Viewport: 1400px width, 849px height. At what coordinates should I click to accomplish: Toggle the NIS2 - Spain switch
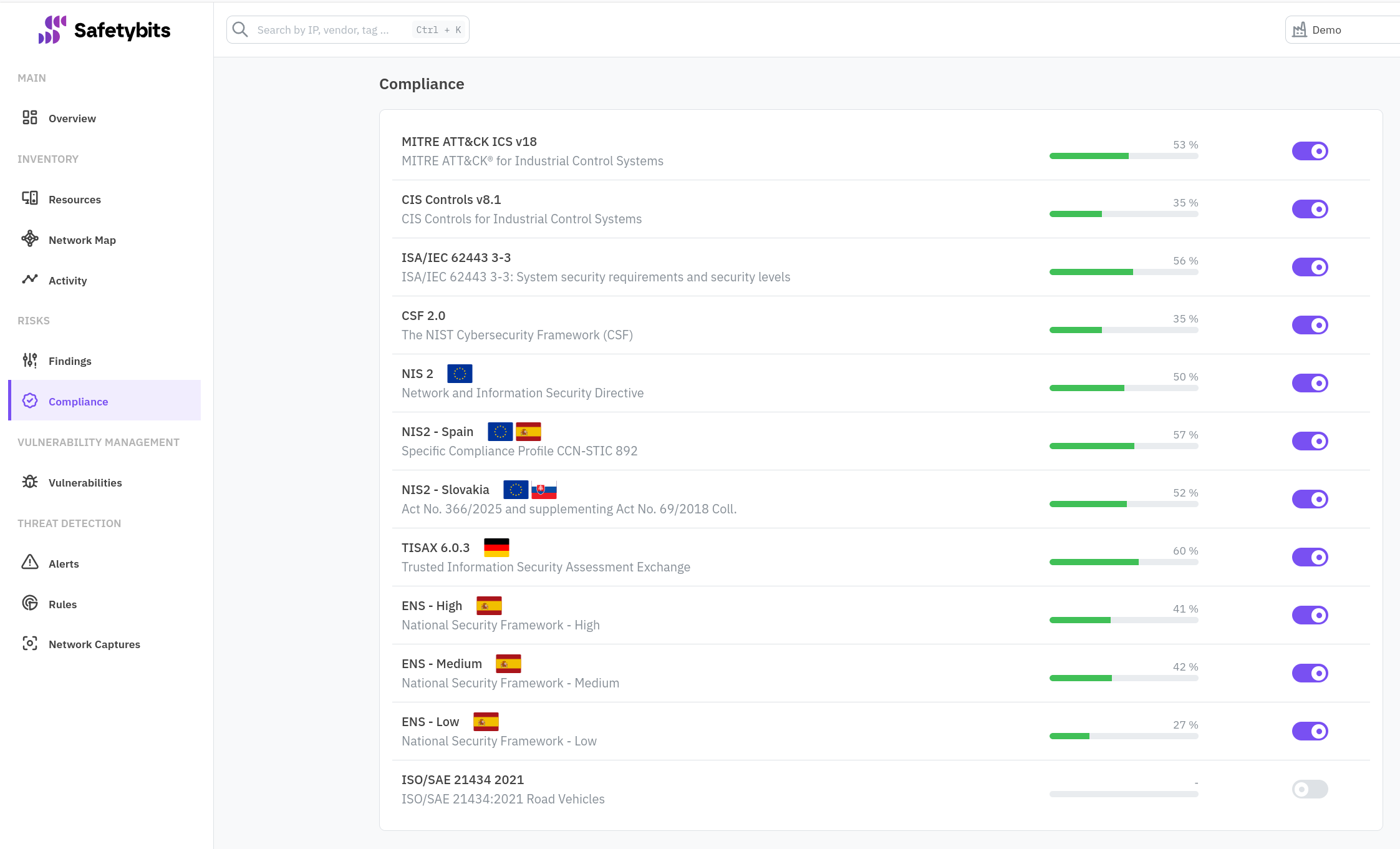tap(1310, 441)
